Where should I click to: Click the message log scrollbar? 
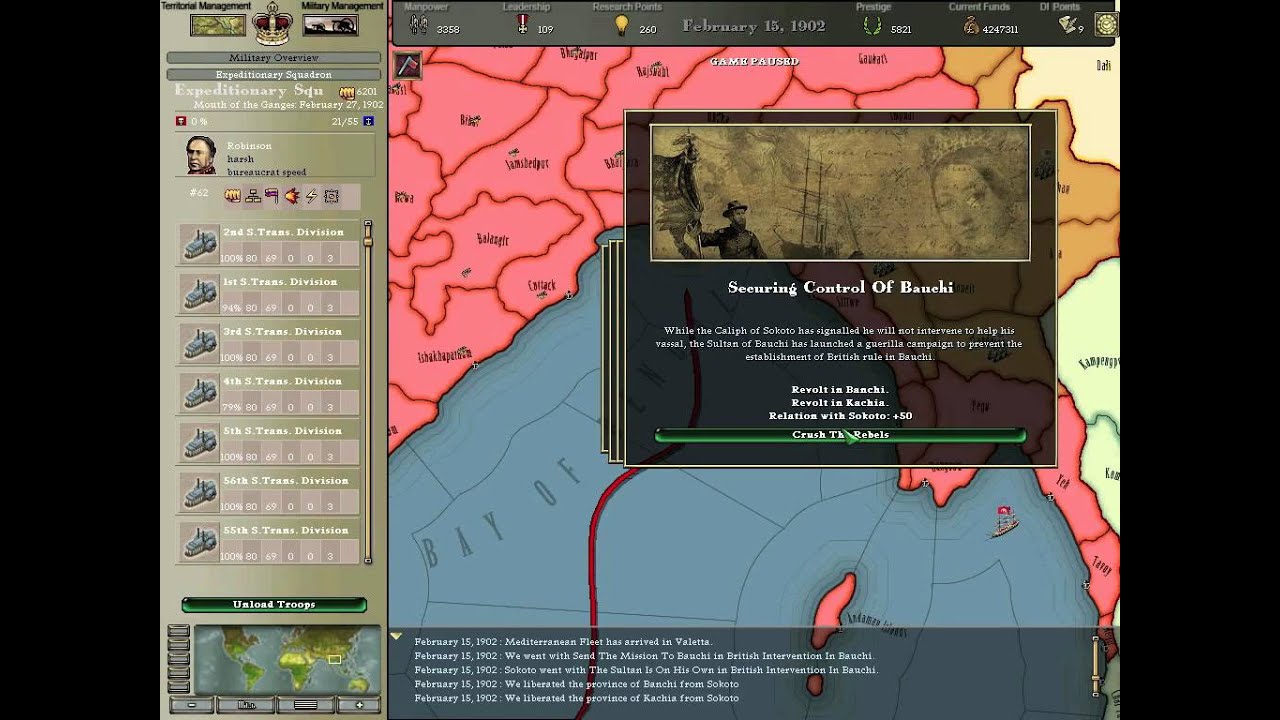[1097, 667]
